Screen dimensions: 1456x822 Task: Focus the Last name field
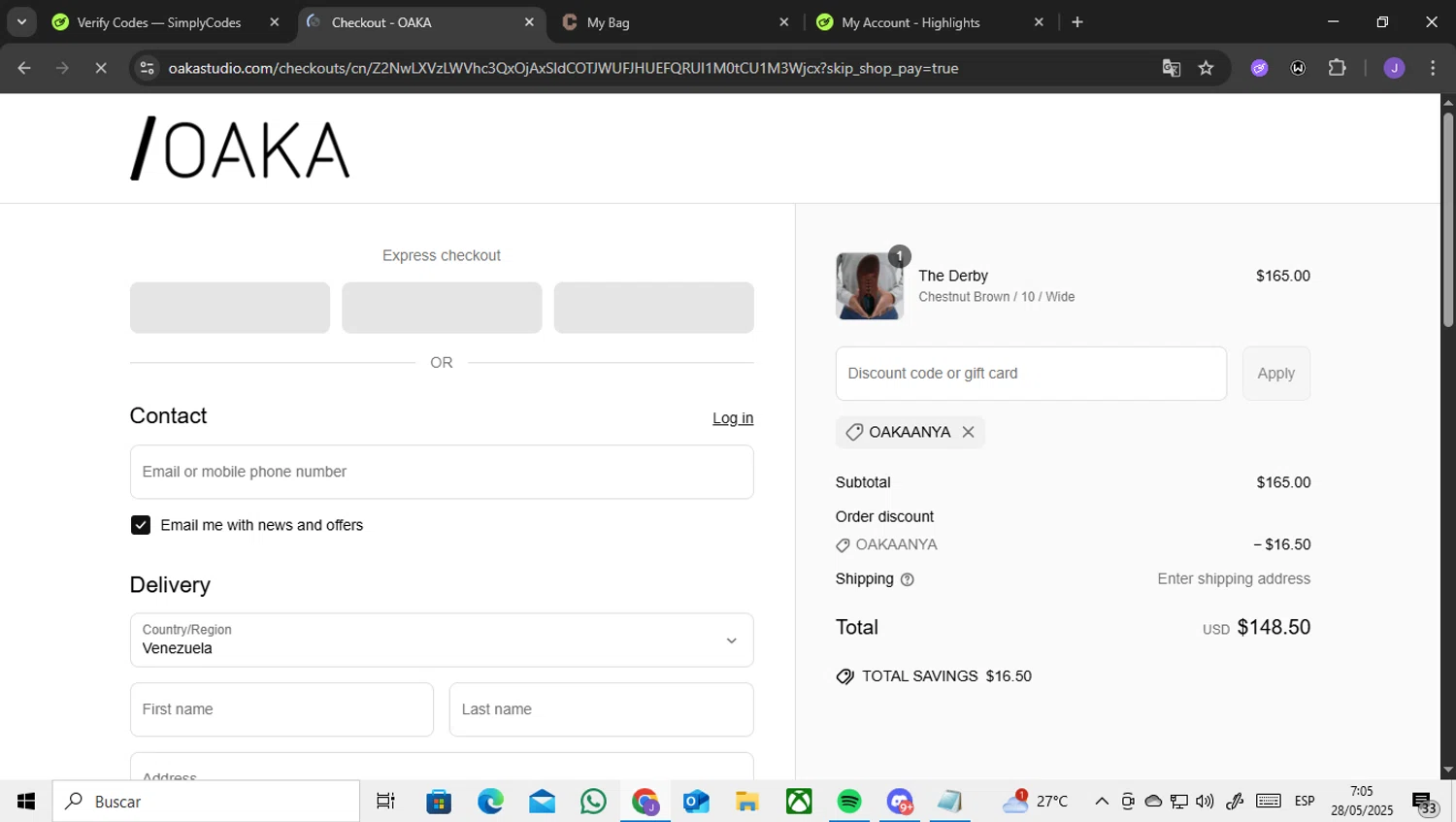click(x=601, y=709)
